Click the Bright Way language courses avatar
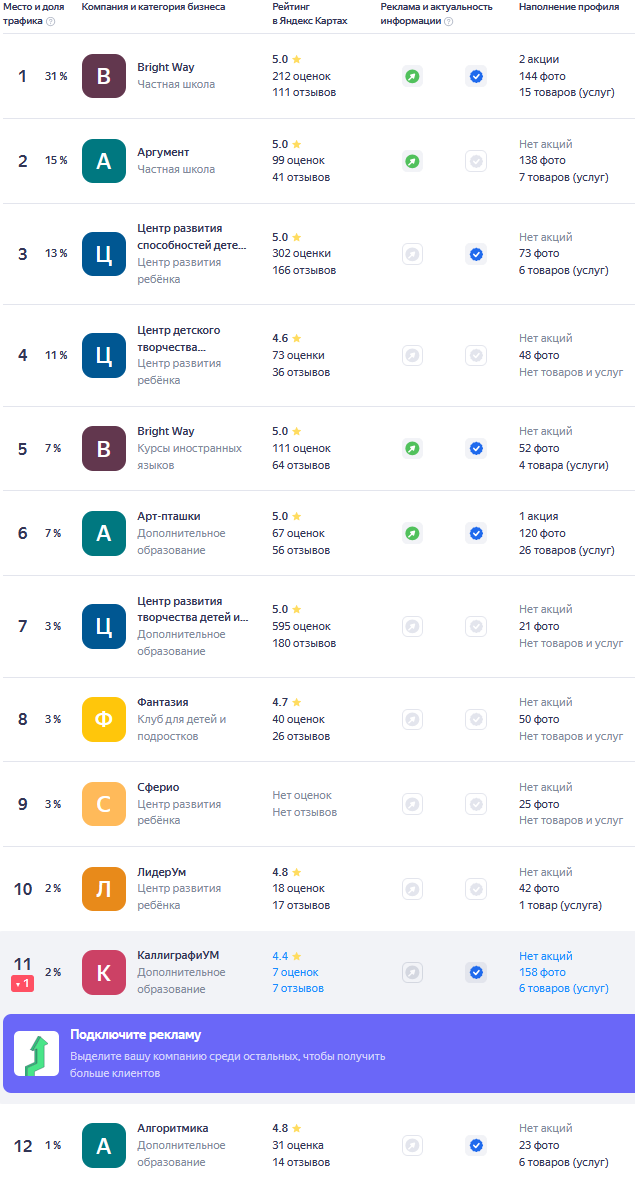This screenshot has height=1185, width=635. coord(104,448)
